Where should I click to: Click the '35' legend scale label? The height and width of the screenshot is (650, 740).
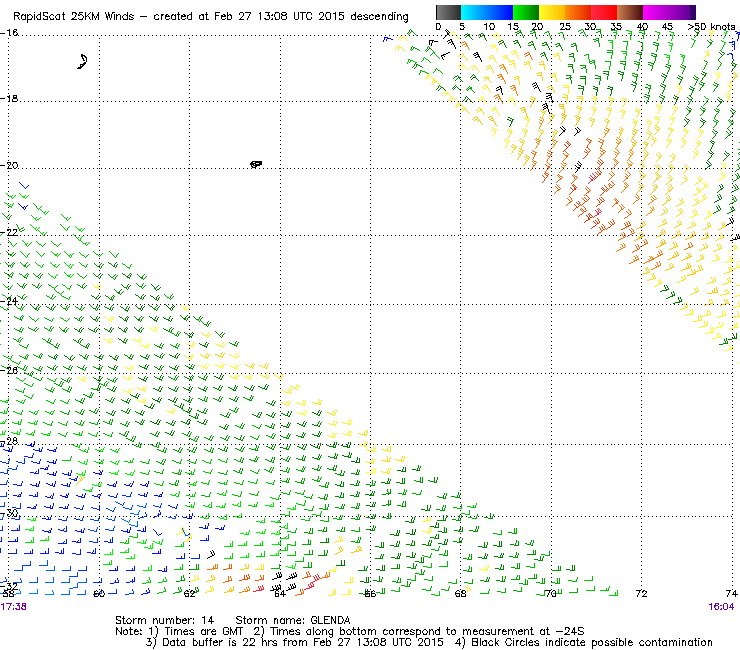click(616, 26)
